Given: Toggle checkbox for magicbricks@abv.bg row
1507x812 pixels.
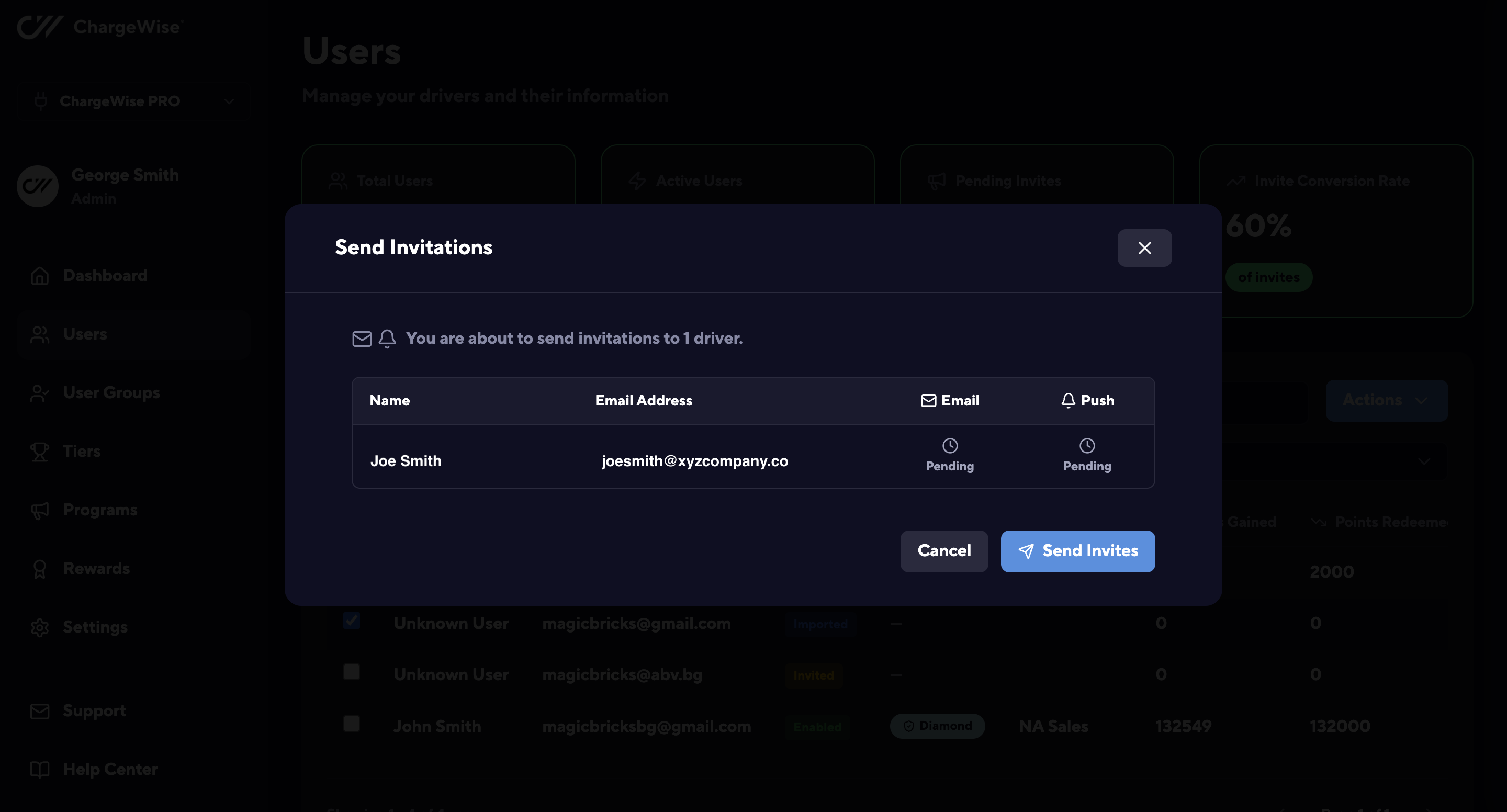Looking at the screenshot, I should (x=352, y=672).
